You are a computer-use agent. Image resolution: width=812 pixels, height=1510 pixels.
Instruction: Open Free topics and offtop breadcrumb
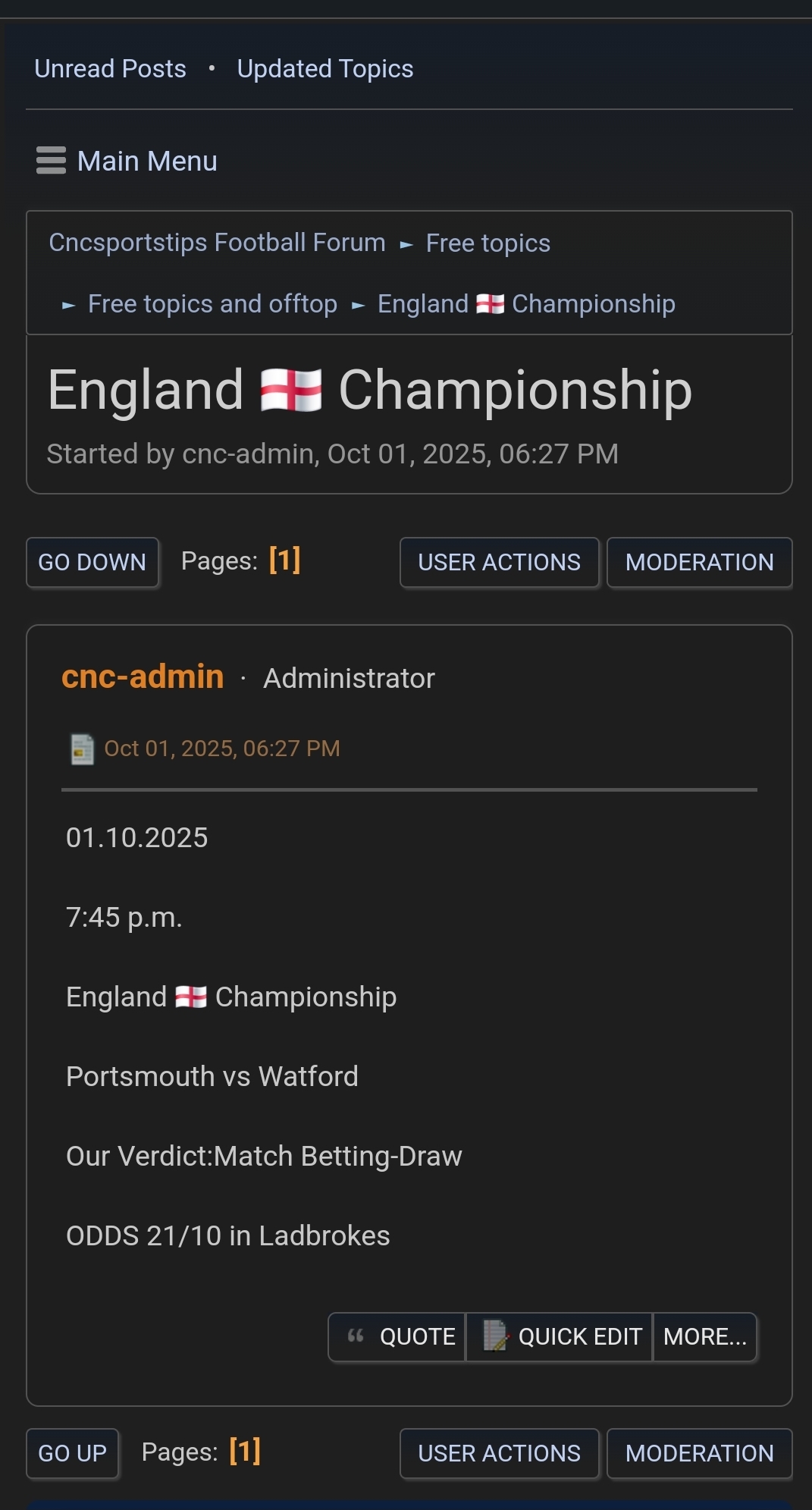[212, 304]
